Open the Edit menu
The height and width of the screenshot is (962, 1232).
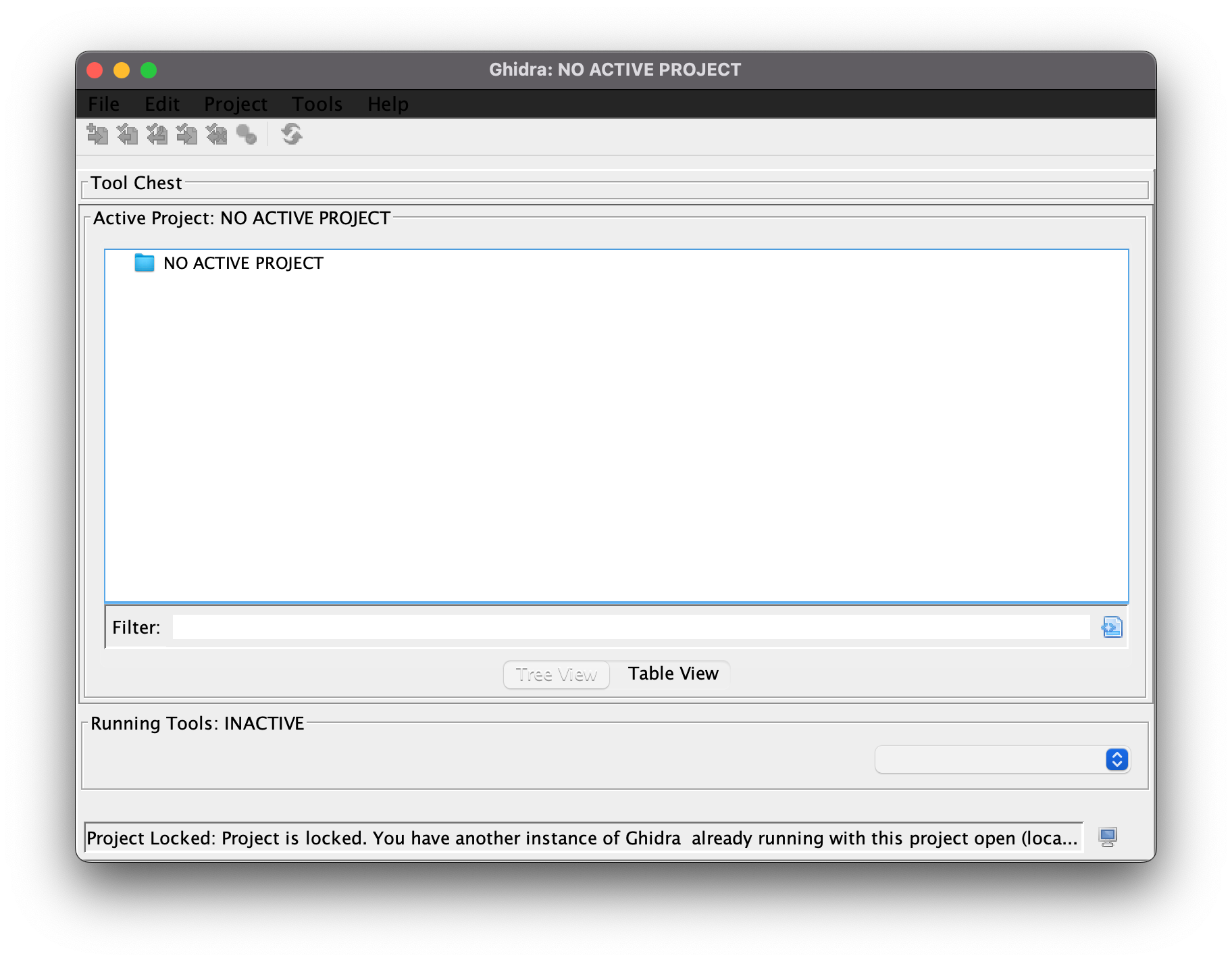click(x=162, y=104)
